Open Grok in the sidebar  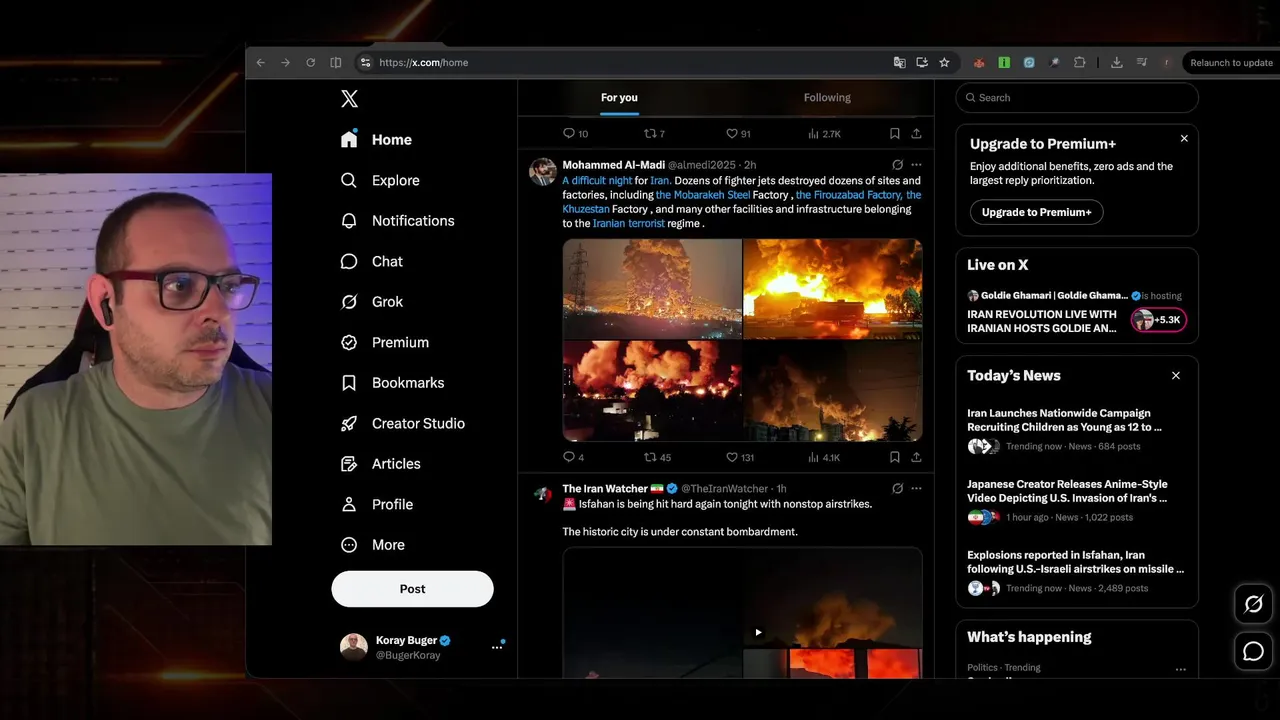(372, 302)
